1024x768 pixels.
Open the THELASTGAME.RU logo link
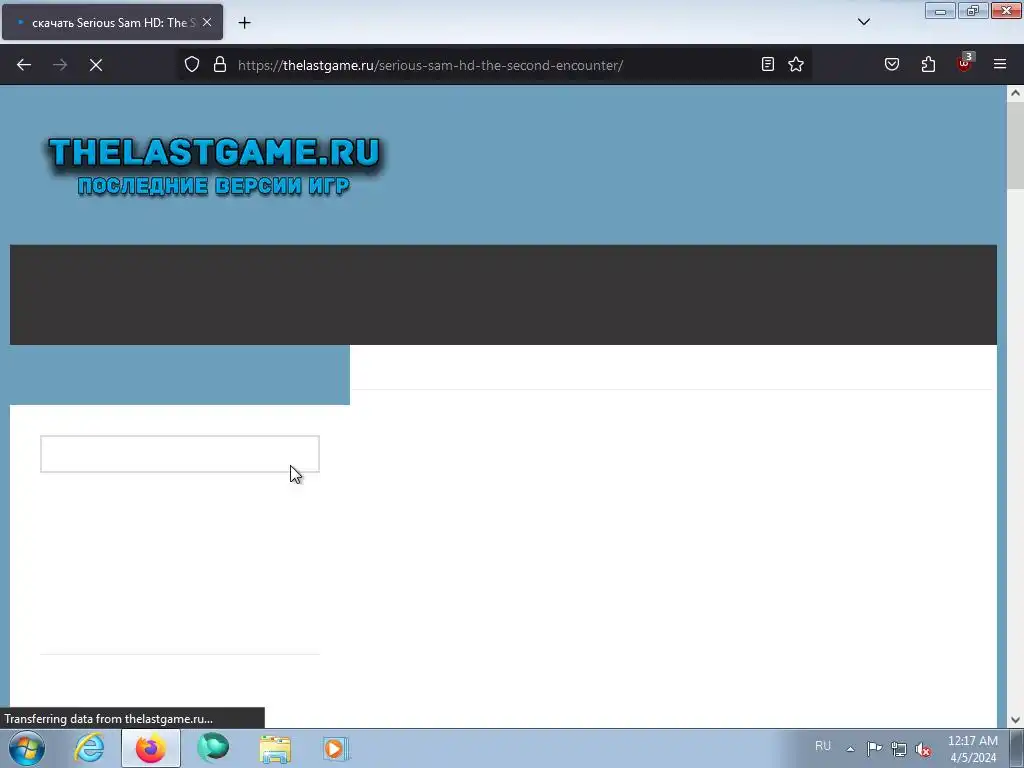click(214, 166)
